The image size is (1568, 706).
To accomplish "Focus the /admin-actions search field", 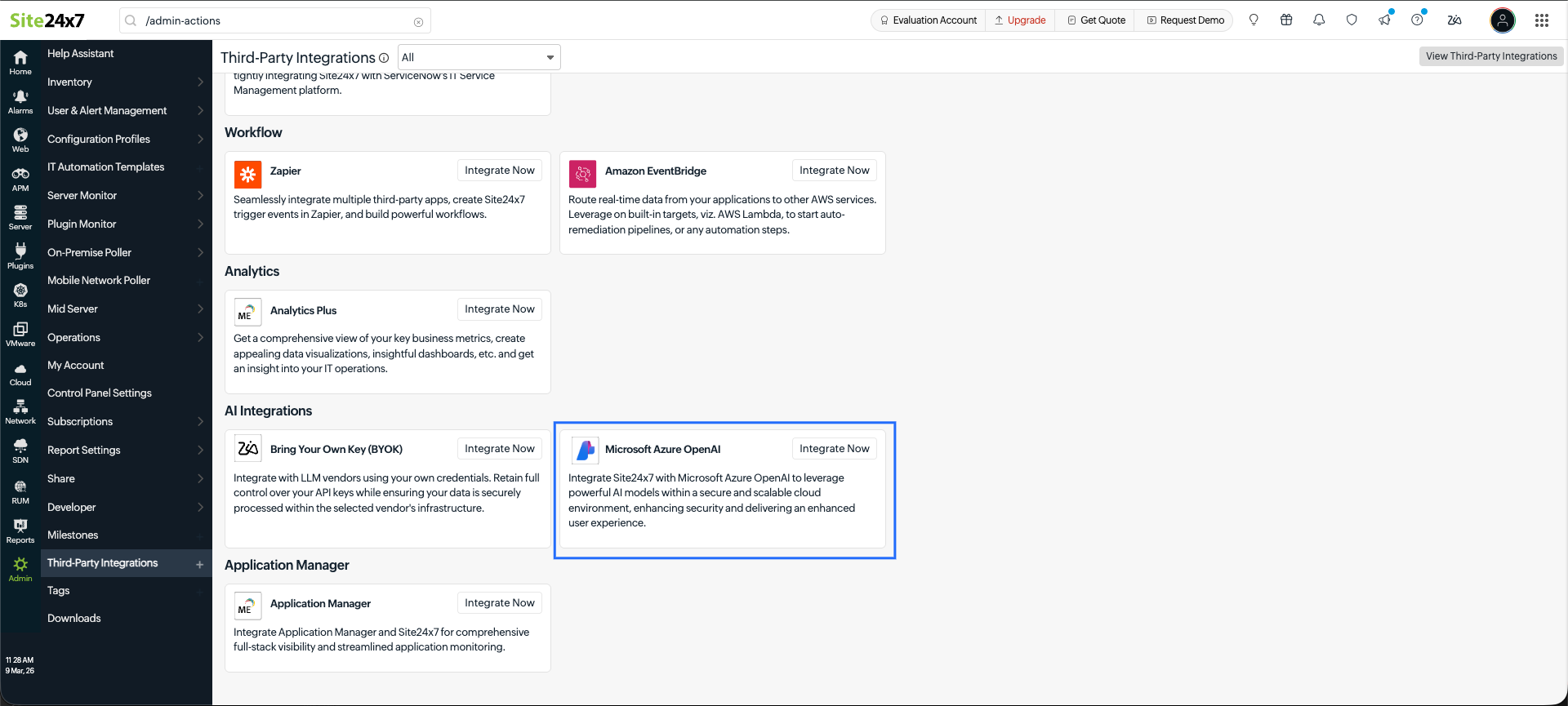I will coord(274,20).
